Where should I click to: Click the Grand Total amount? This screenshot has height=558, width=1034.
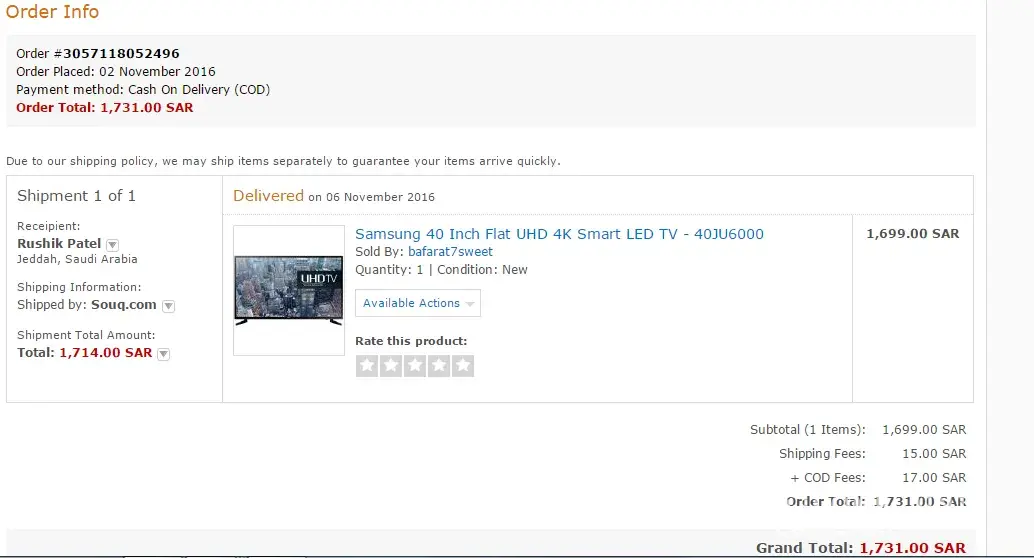click(x=913, y=547)
